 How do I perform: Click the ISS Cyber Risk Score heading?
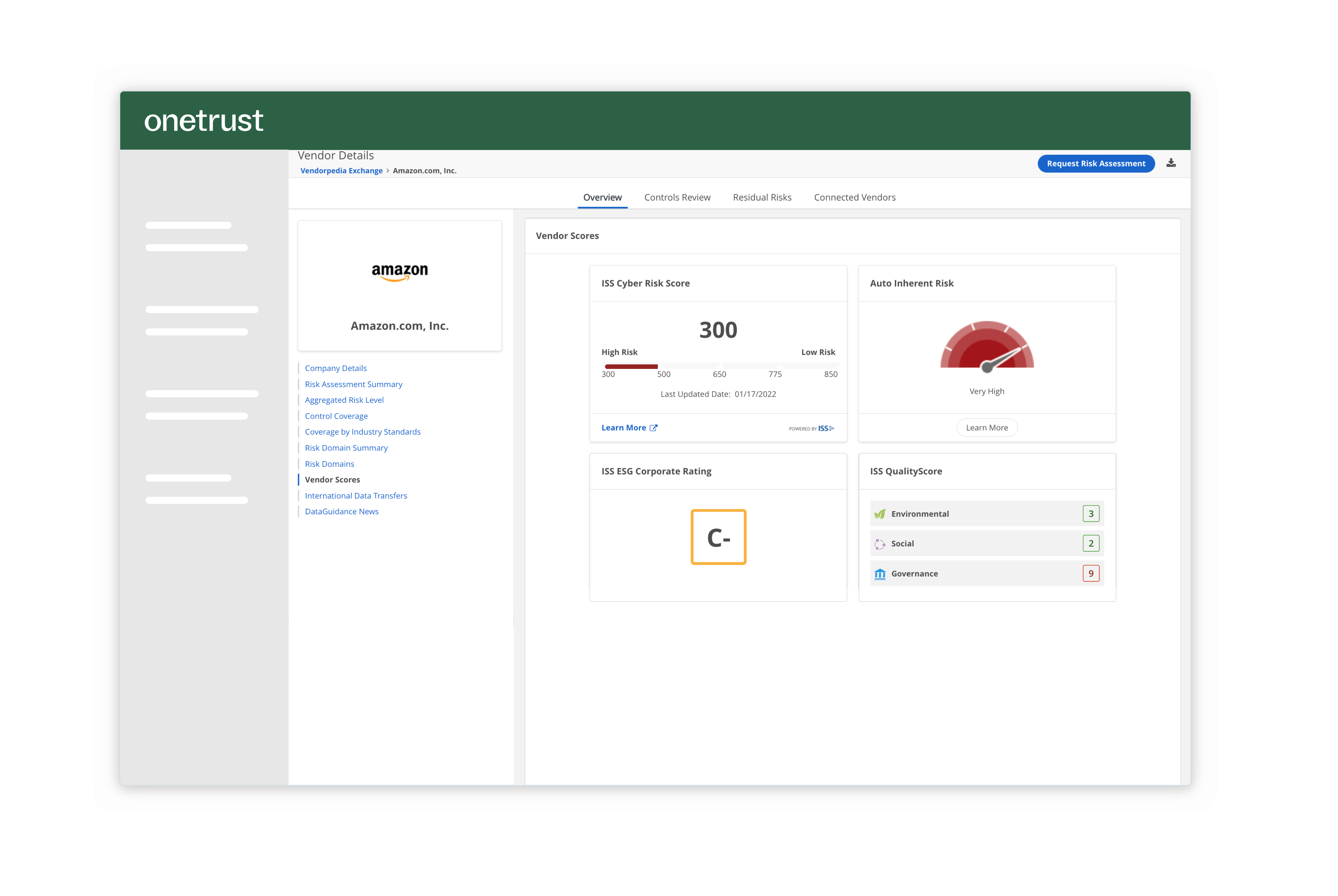[x=645, y=283]
